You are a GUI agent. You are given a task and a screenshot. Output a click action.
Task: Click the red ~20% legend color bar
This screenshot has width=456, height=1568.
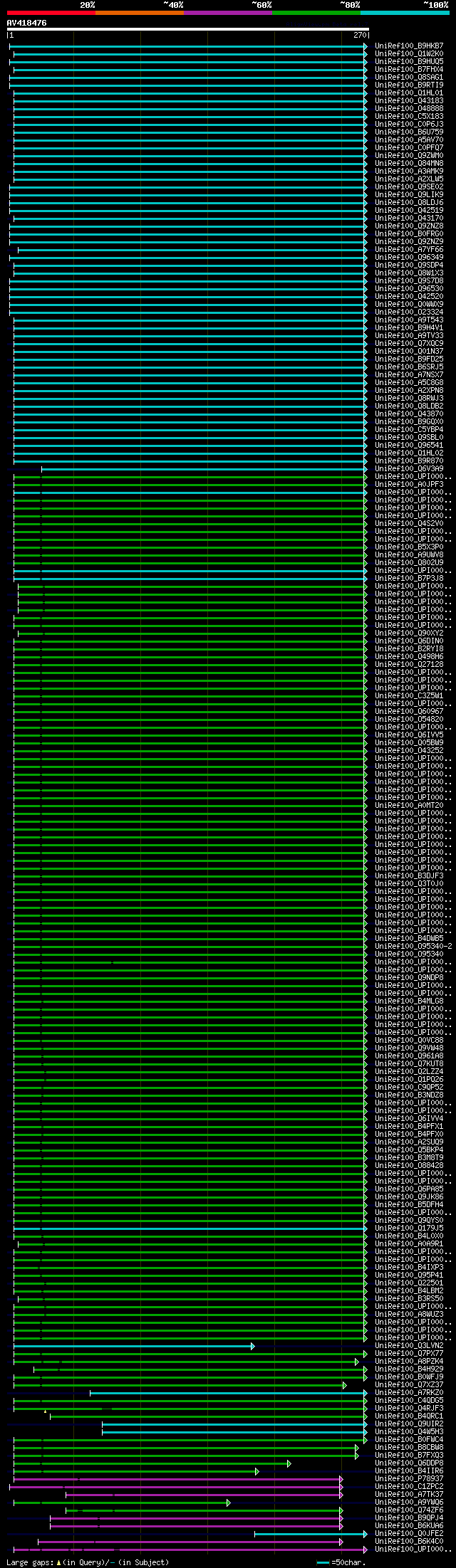pyautogui.click(x=51, y=12)
